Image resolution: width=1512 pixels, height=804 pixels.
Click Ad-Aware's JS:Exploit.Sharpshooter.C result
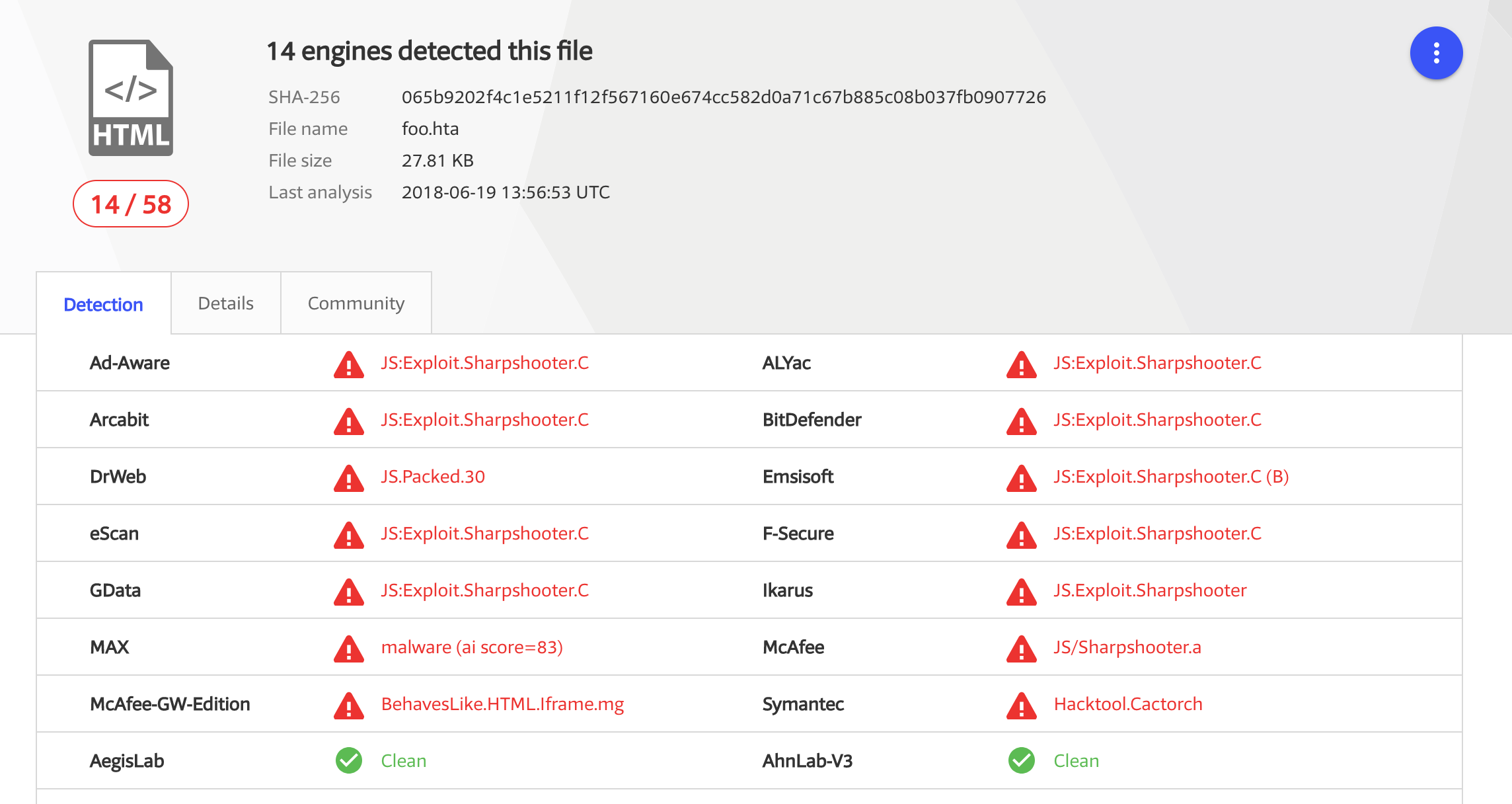point(484,363)
